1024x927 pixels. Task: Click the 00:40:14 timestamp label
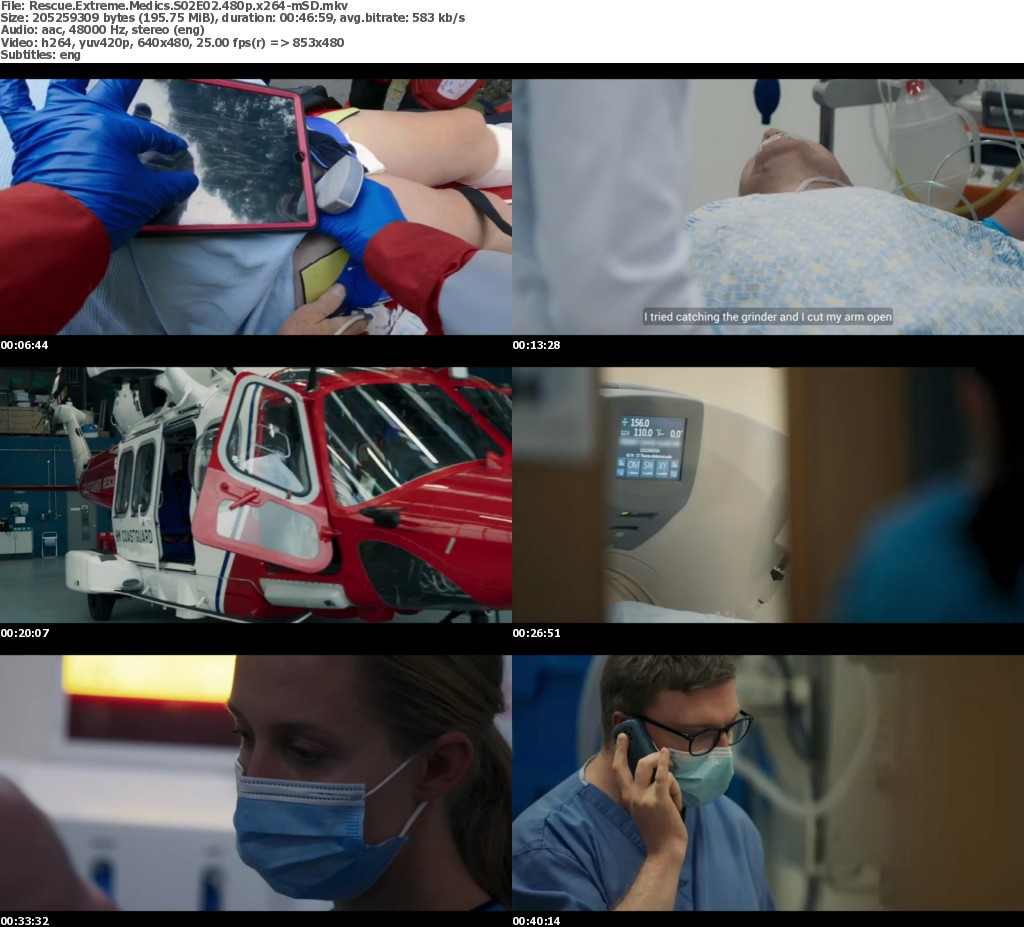click(537, 921)
